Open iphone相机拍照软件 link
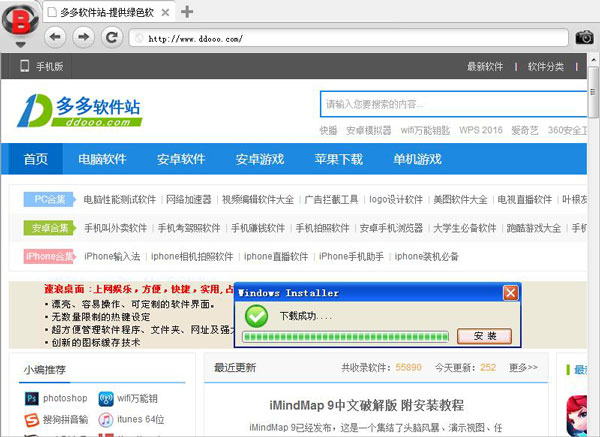Screen dimensions: 600x437 tap(192, 256)
